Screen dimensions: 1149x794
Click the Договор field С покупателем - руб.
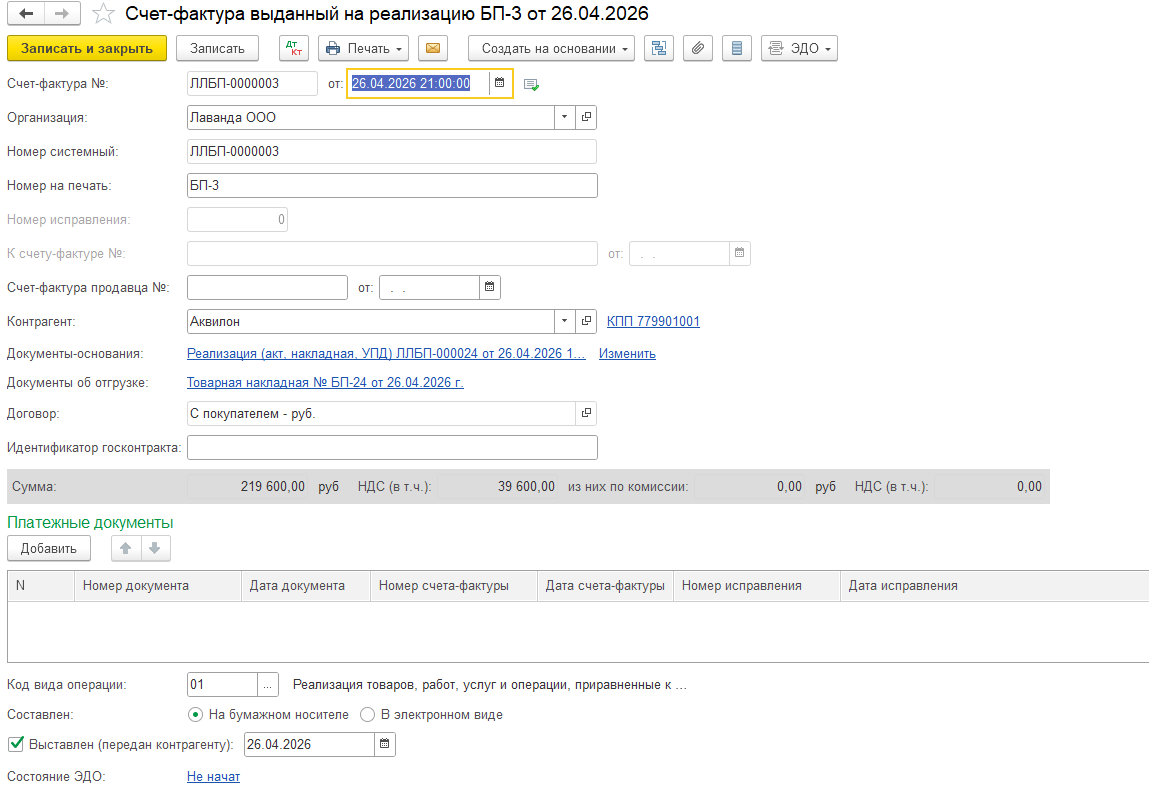pos(381,413)
